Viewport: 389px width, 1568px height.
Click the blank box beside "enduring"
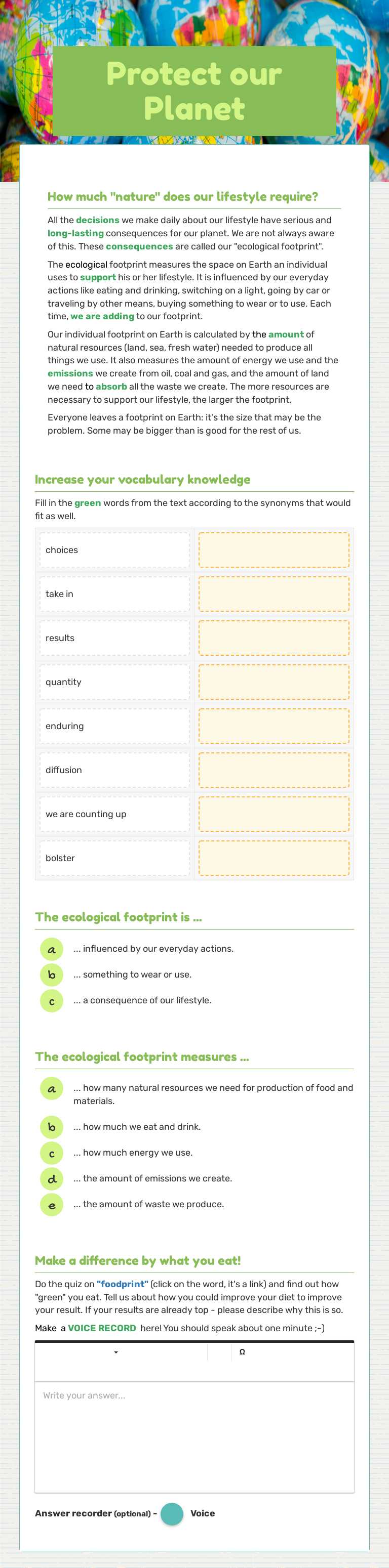(x=273, y=726)
